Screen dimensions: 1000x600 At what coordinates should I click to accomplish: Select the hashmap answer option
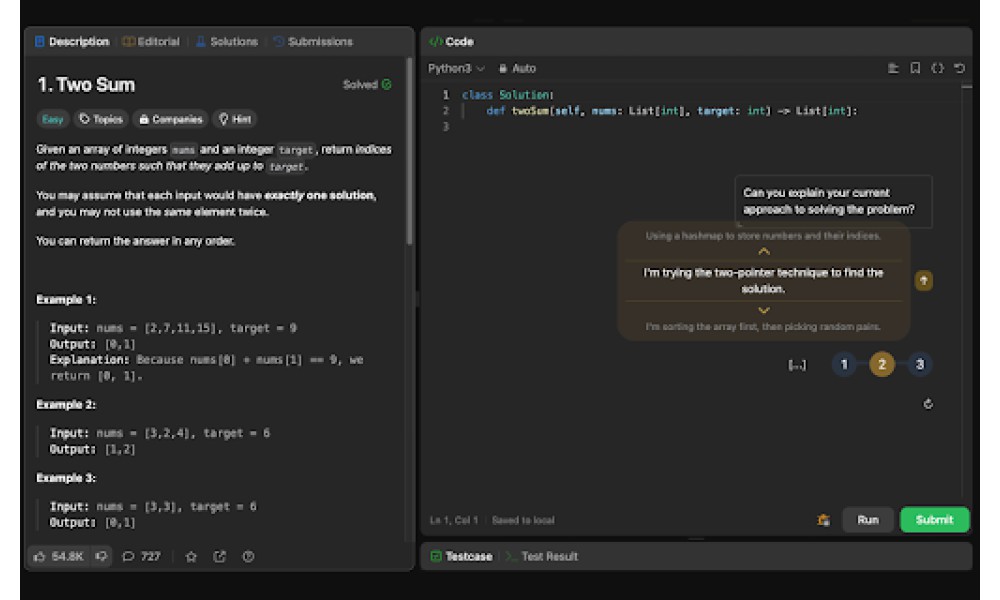[763, 236]
